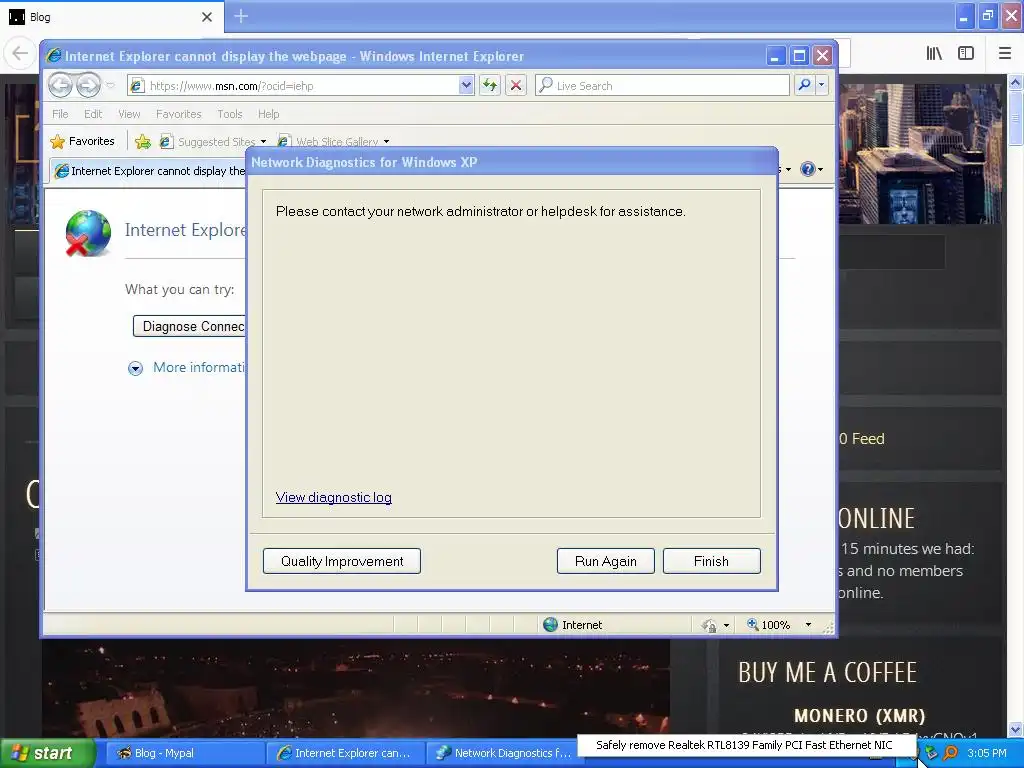Click the IE refresh icon
This screenshot has height=768, width=1024.
(490, 86)
